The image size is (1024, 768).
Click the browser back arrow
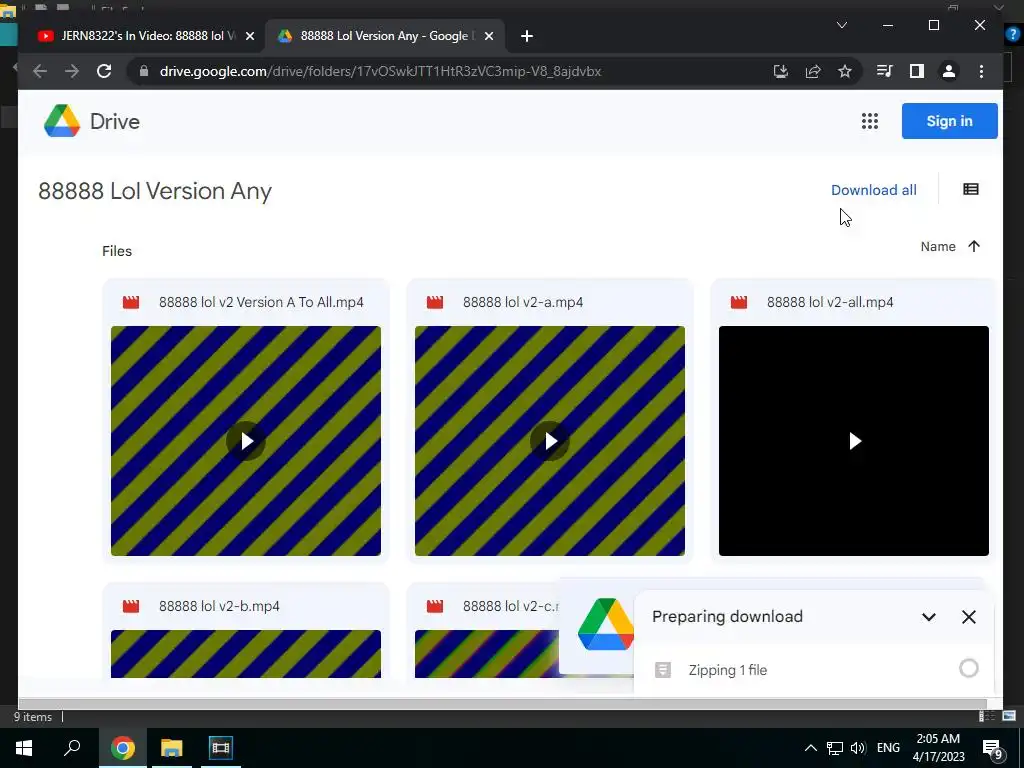coord(40,71)
